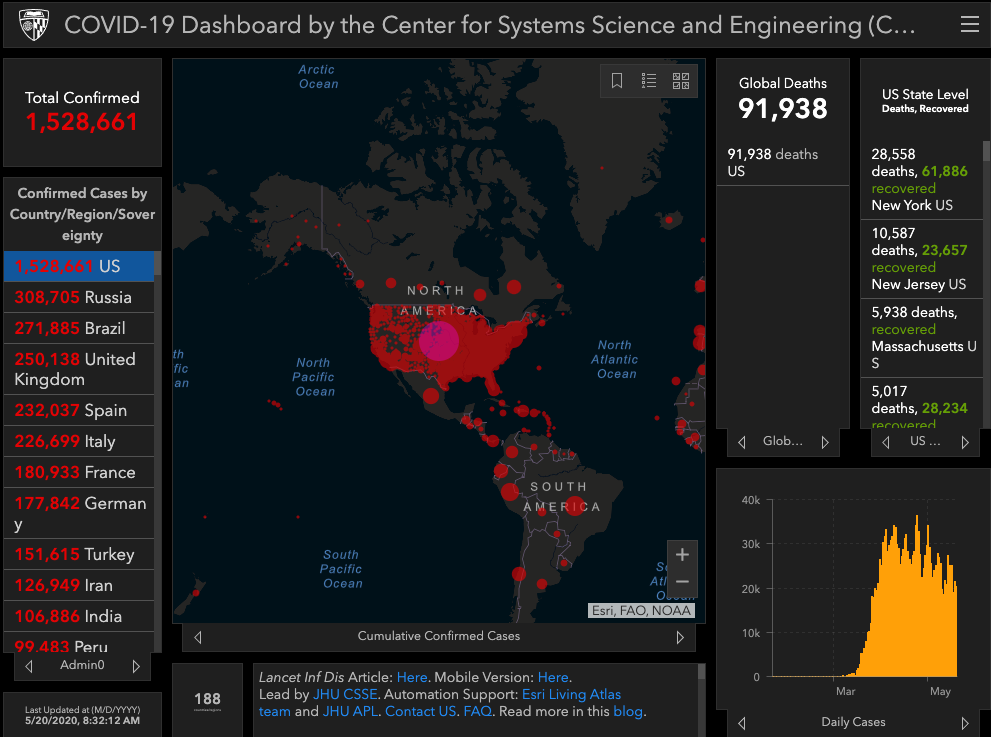The image size is (991, 737).
Task: Click the FAQ link
Action: 477,712
